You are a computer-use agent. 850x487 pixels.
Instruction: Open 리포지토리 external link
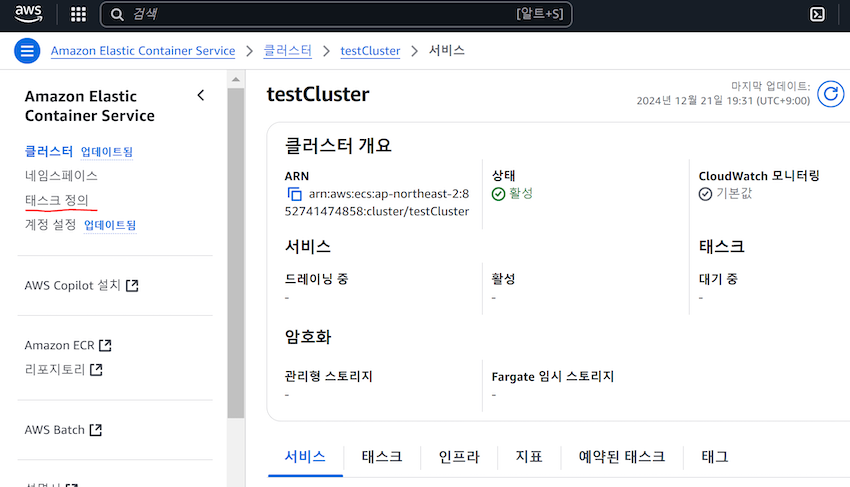coord(64,370)
